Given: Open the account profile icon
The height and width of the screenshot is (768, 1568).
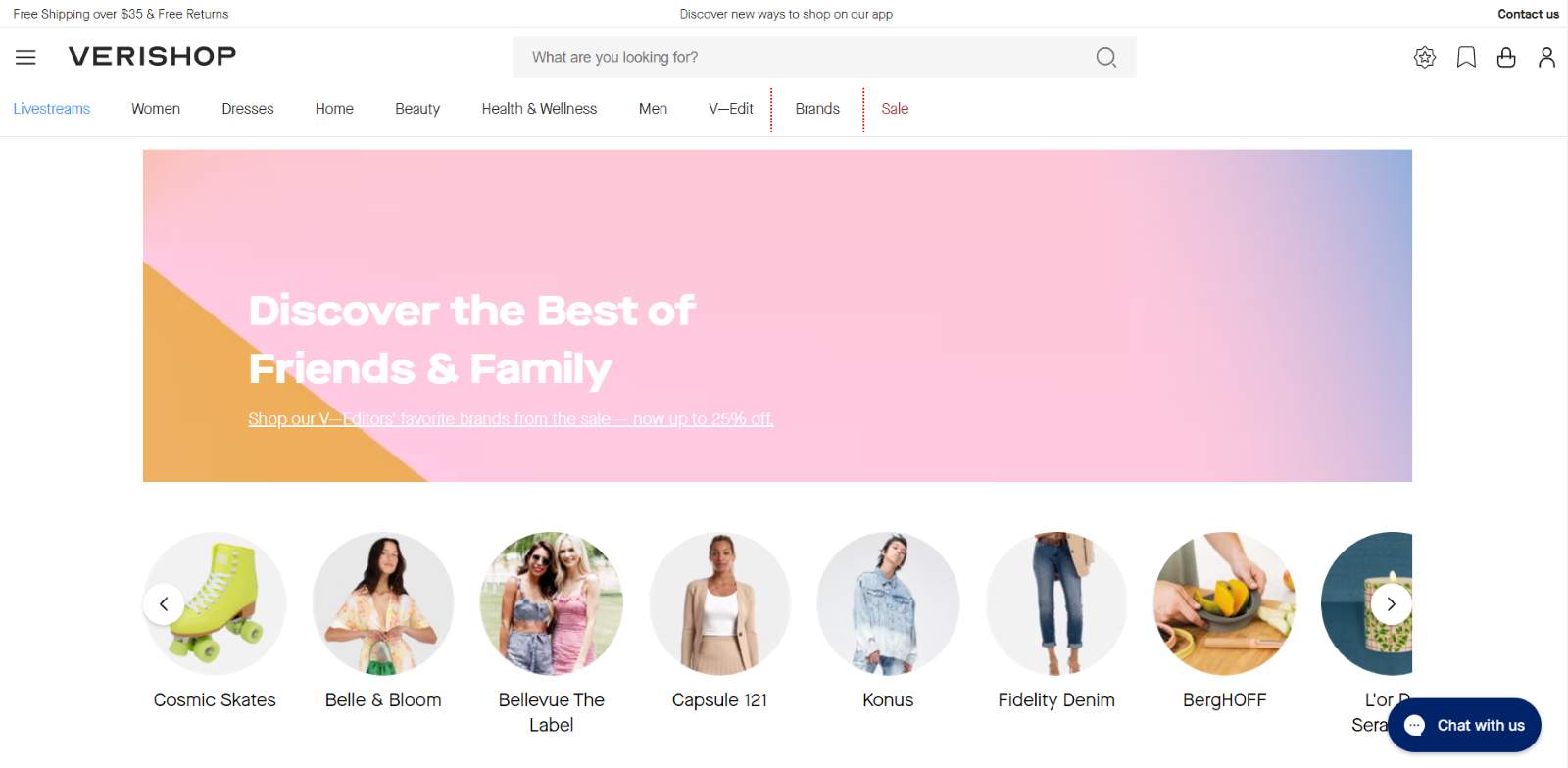Looking at the screenshot, I should coord(1546,58).
